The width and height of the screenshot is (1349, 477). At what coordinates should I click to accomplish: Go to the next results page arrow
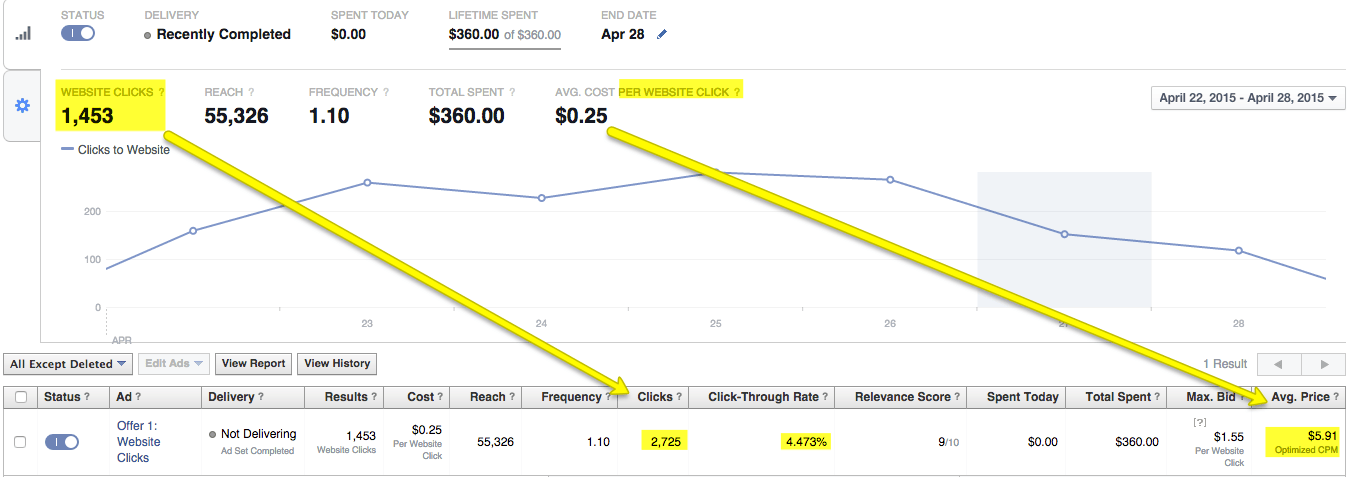pos(1324,364)
